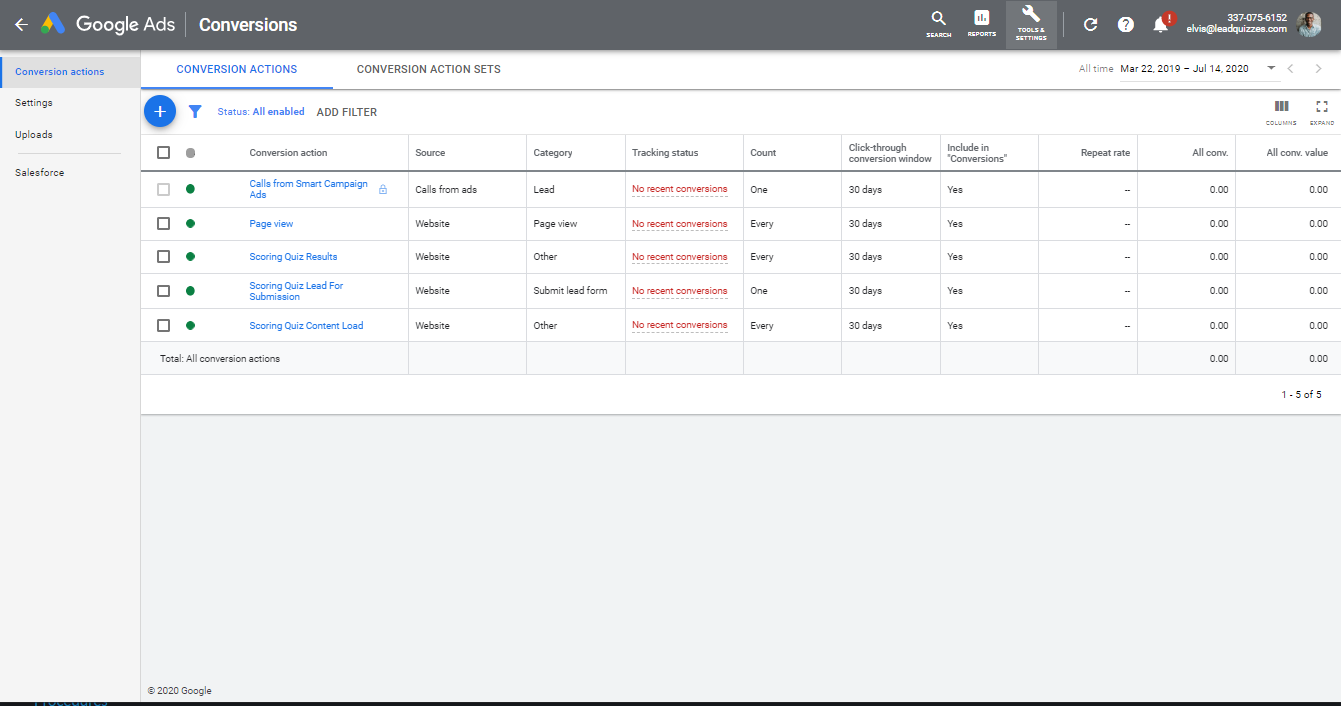This screenshot has width=1341, height=706.
Task: Click No recent conversions for Lead For Submission row
Action: click(680, 291)
